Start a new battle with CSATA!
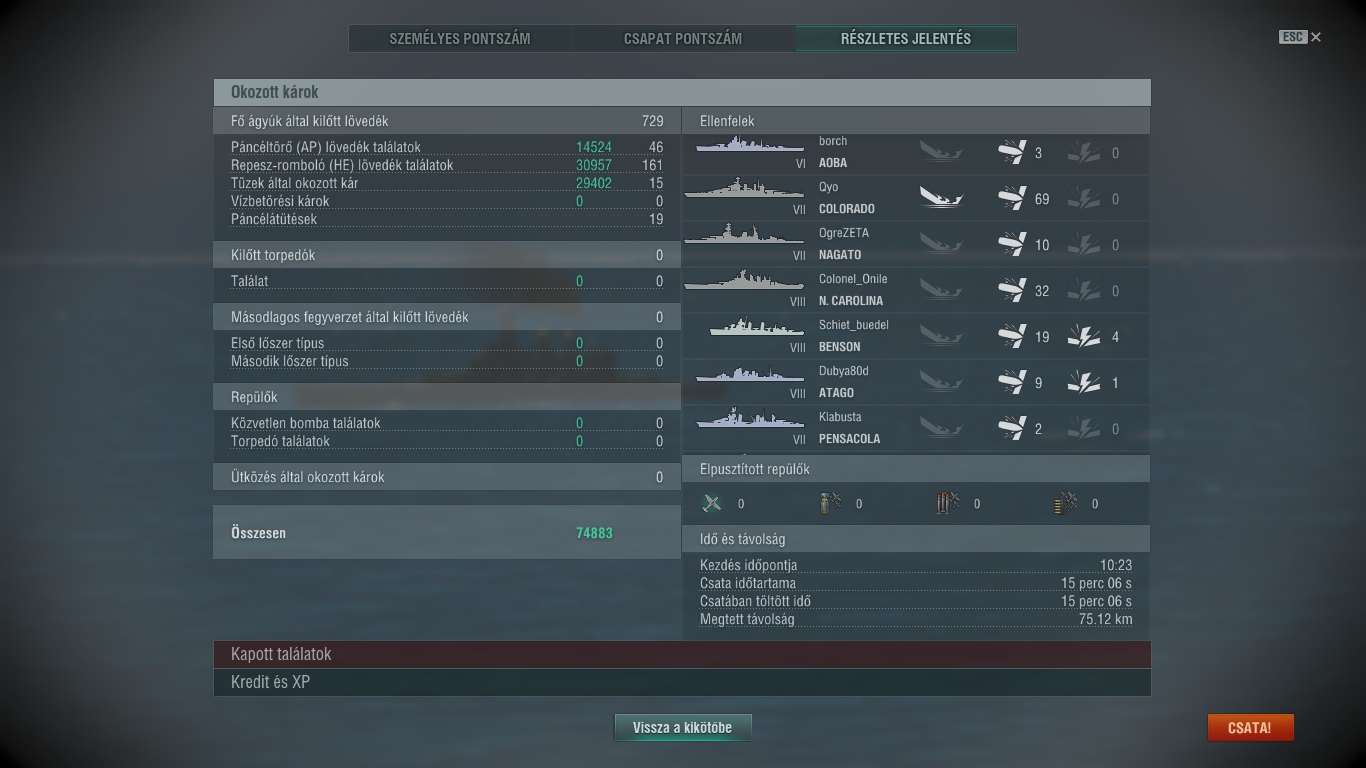Image resolution: width=1366 pixels, height=768 pixels. (1250, 728)
